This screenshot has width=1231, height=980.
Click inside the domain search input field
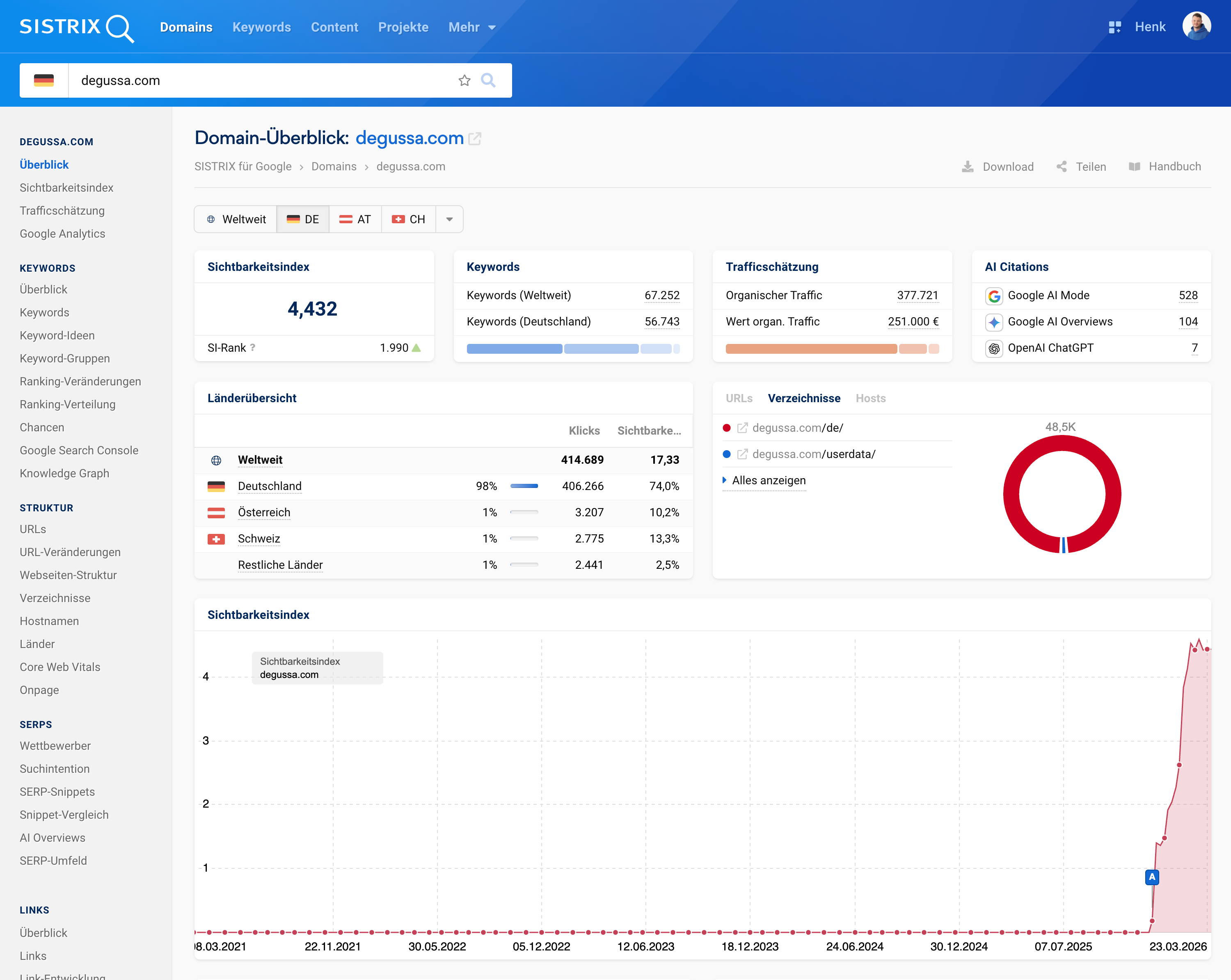[257, 80]
